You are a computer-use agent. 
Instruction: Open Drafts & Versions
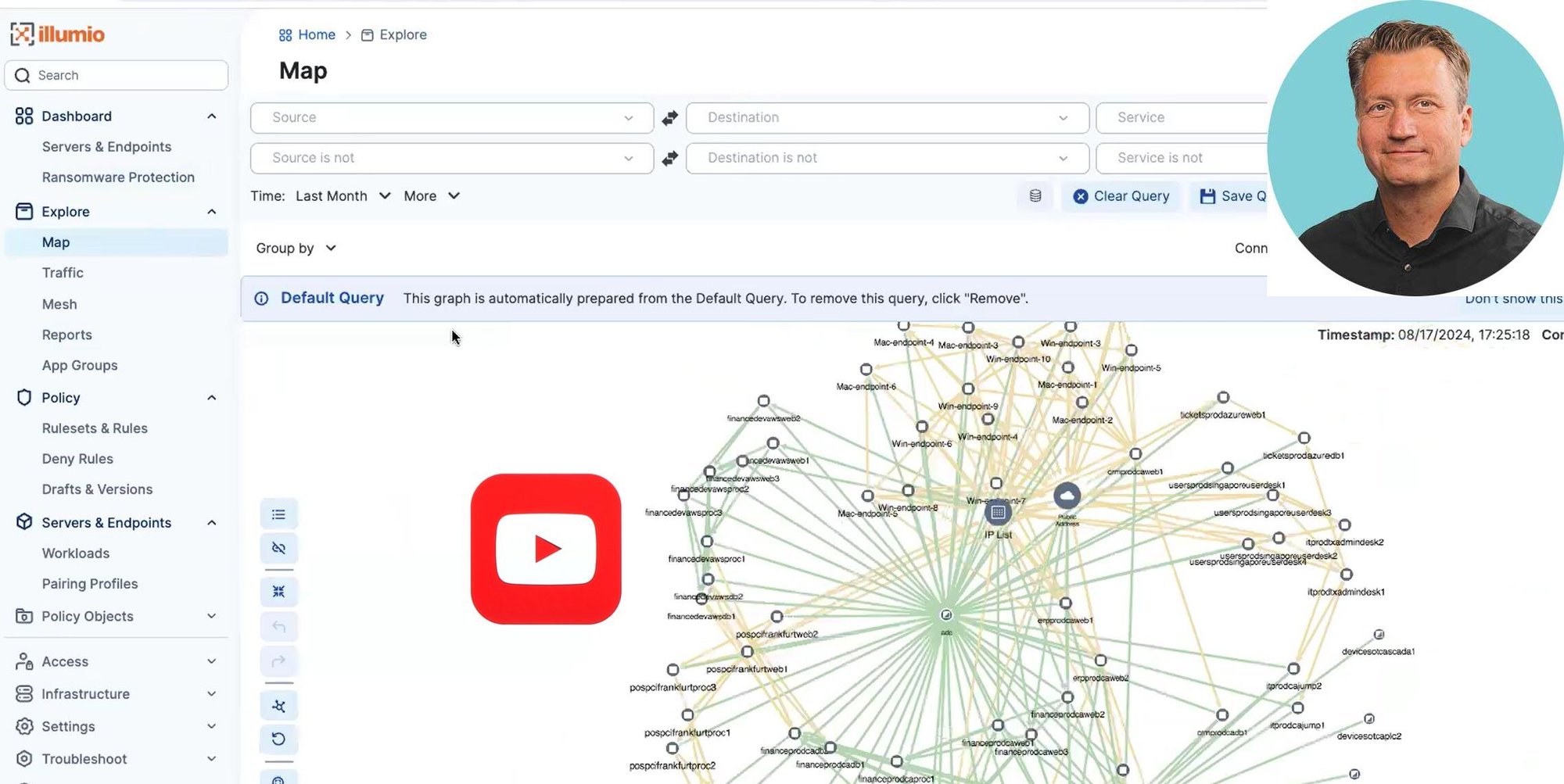tap(97, 489)
